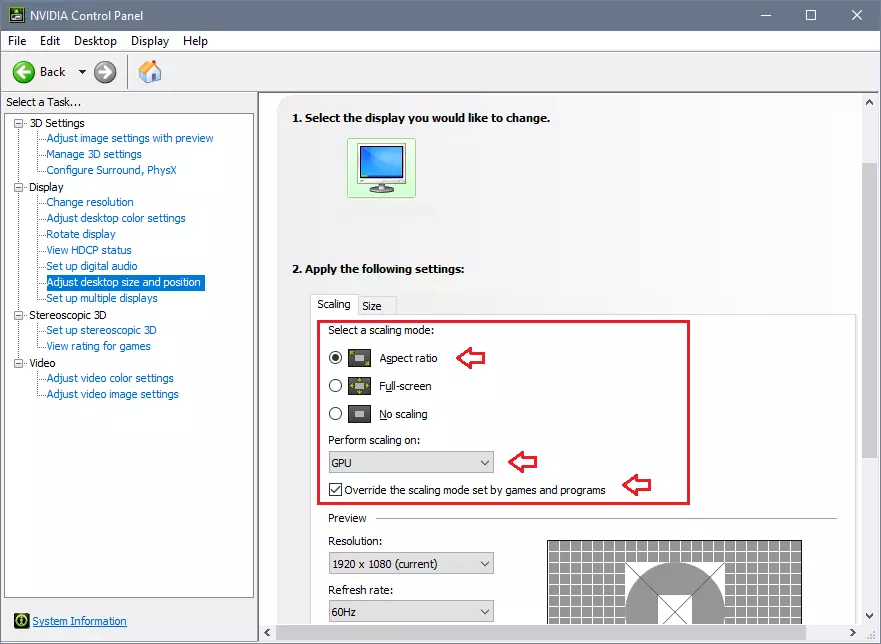Select Adjust desktop size and position
This screenshot has width=881, height=644.
point(125,282)
